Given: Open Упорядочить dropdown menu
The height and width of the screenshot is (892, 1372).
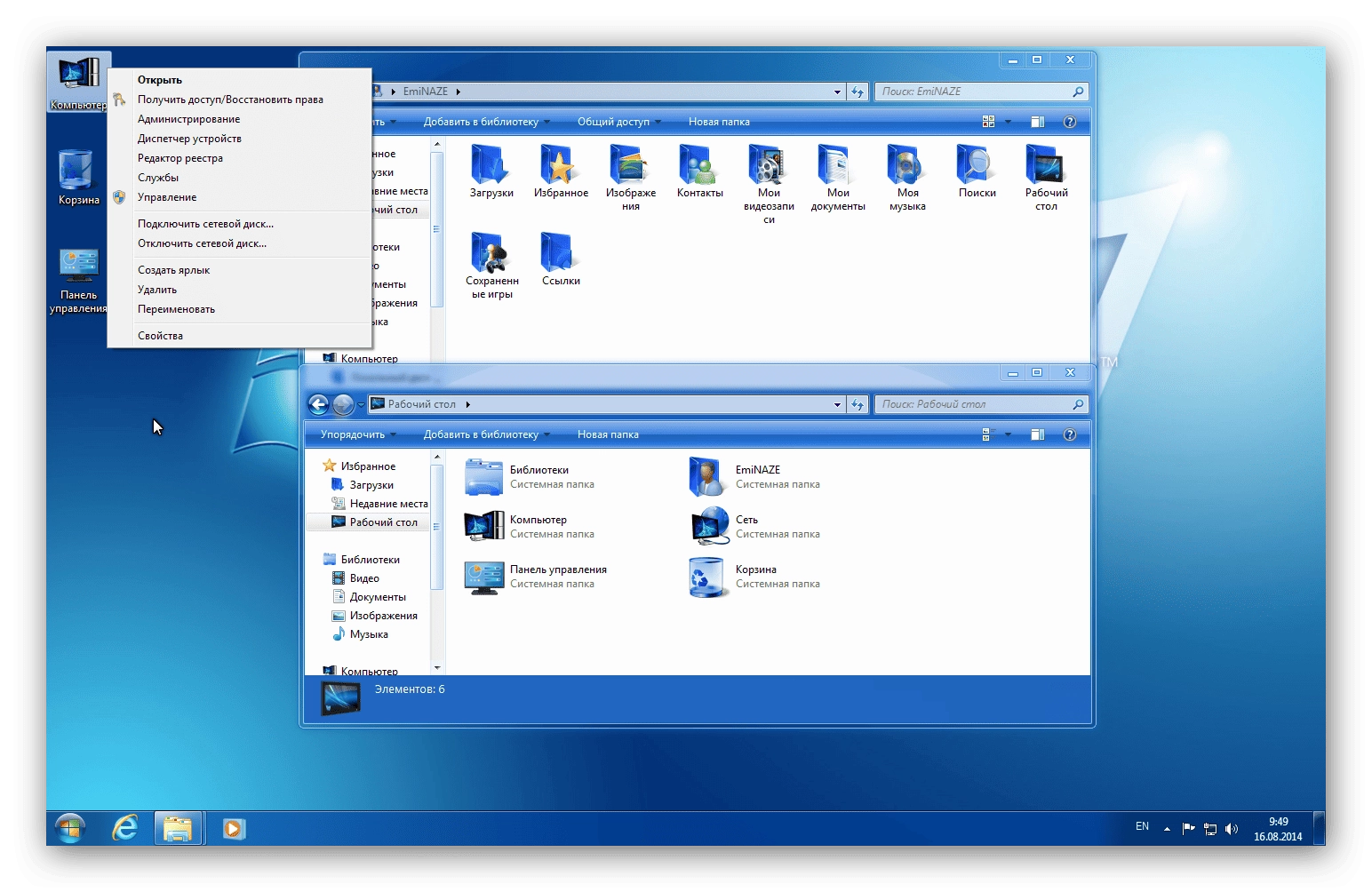Looking at the screenshot, I should pos(358,434).
